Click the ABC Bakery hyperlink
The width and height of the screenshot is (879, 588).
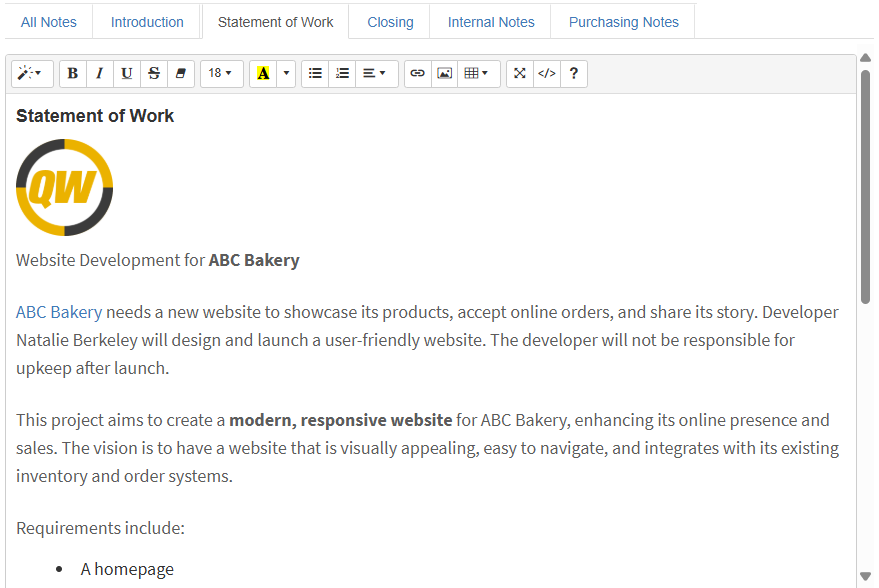pyautogui.click(x=59, y=312)
